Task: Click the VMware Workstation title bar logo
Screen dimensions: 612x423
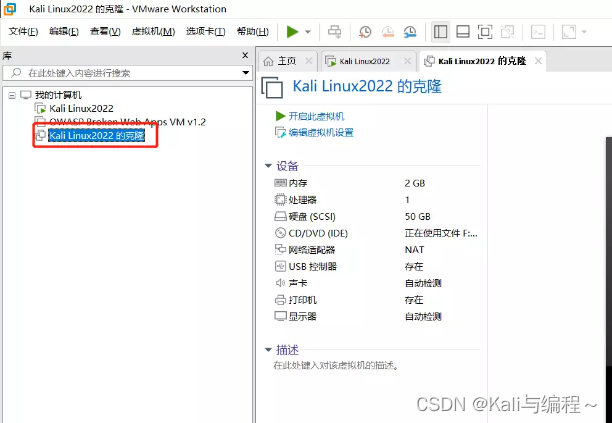Action: (x=9, y=9)
